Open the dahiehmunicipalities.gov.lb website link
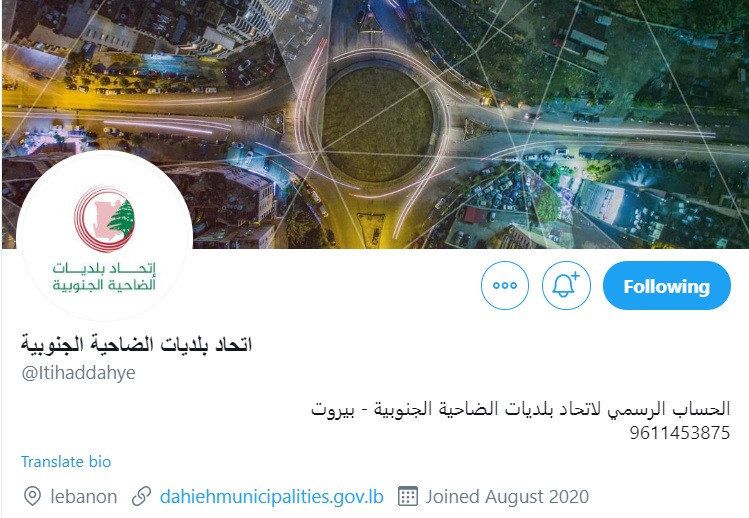The height and width of the screenshot is (518, 749). (x=271, y=496)
